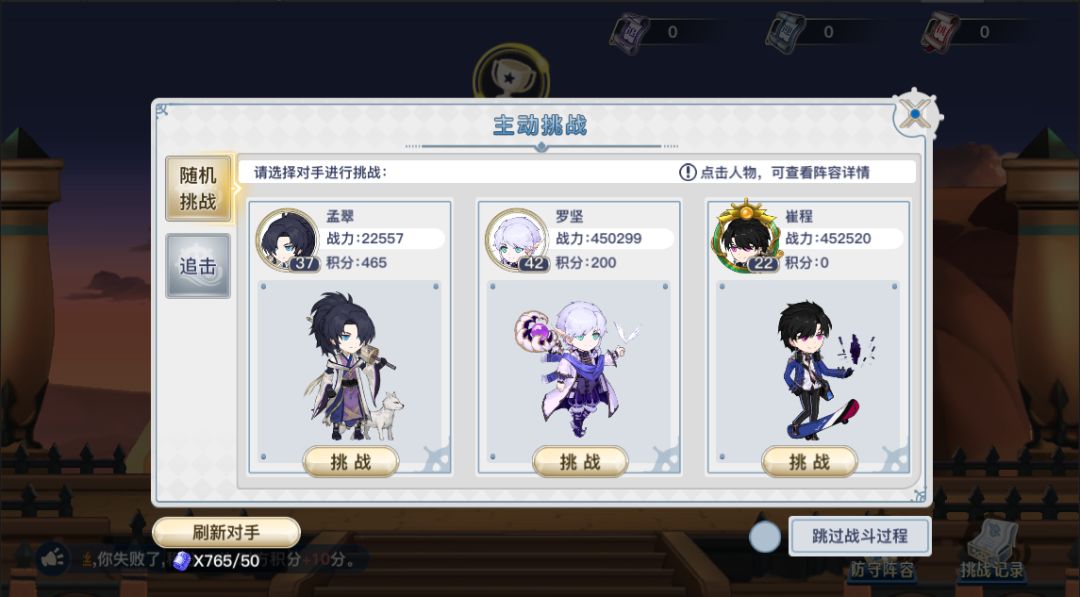View 崔程's skateboard character lineup
Screen dimensions: 1080x597
point(820,370)
